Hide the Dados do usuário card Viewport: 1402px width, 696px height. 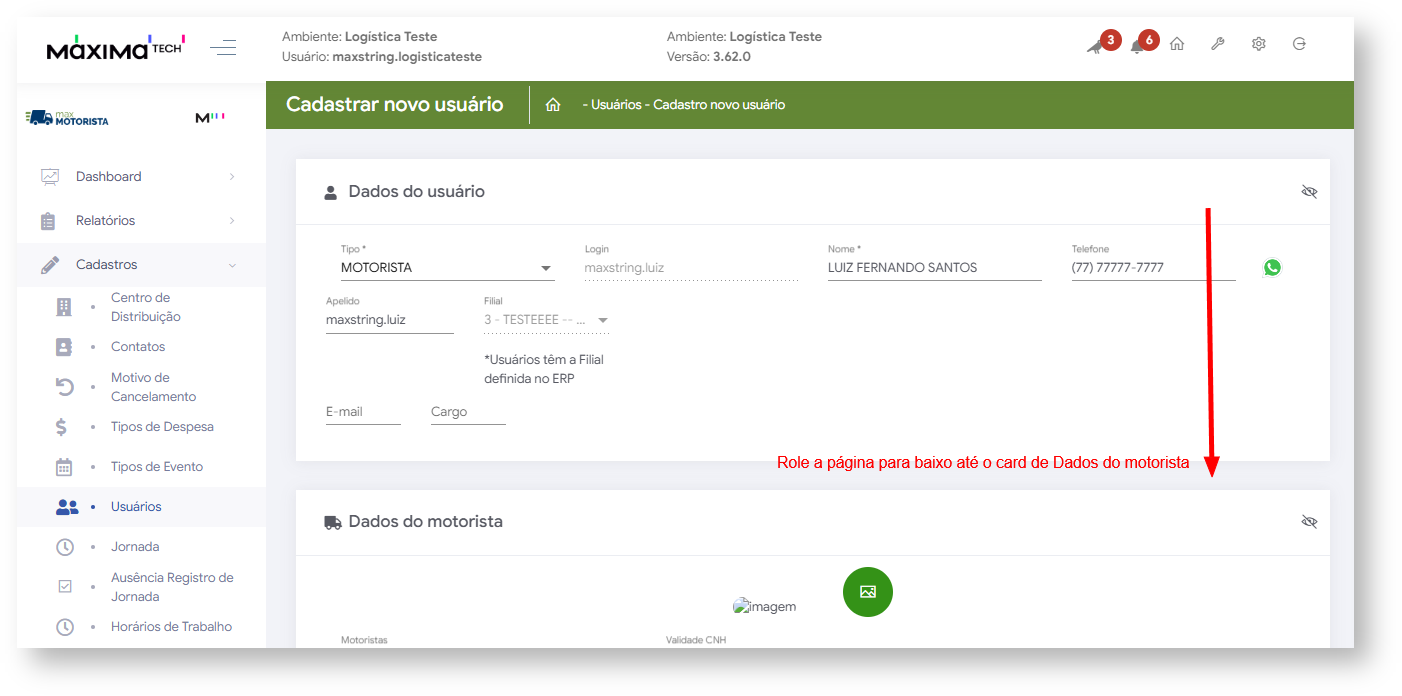(1309, 191)
